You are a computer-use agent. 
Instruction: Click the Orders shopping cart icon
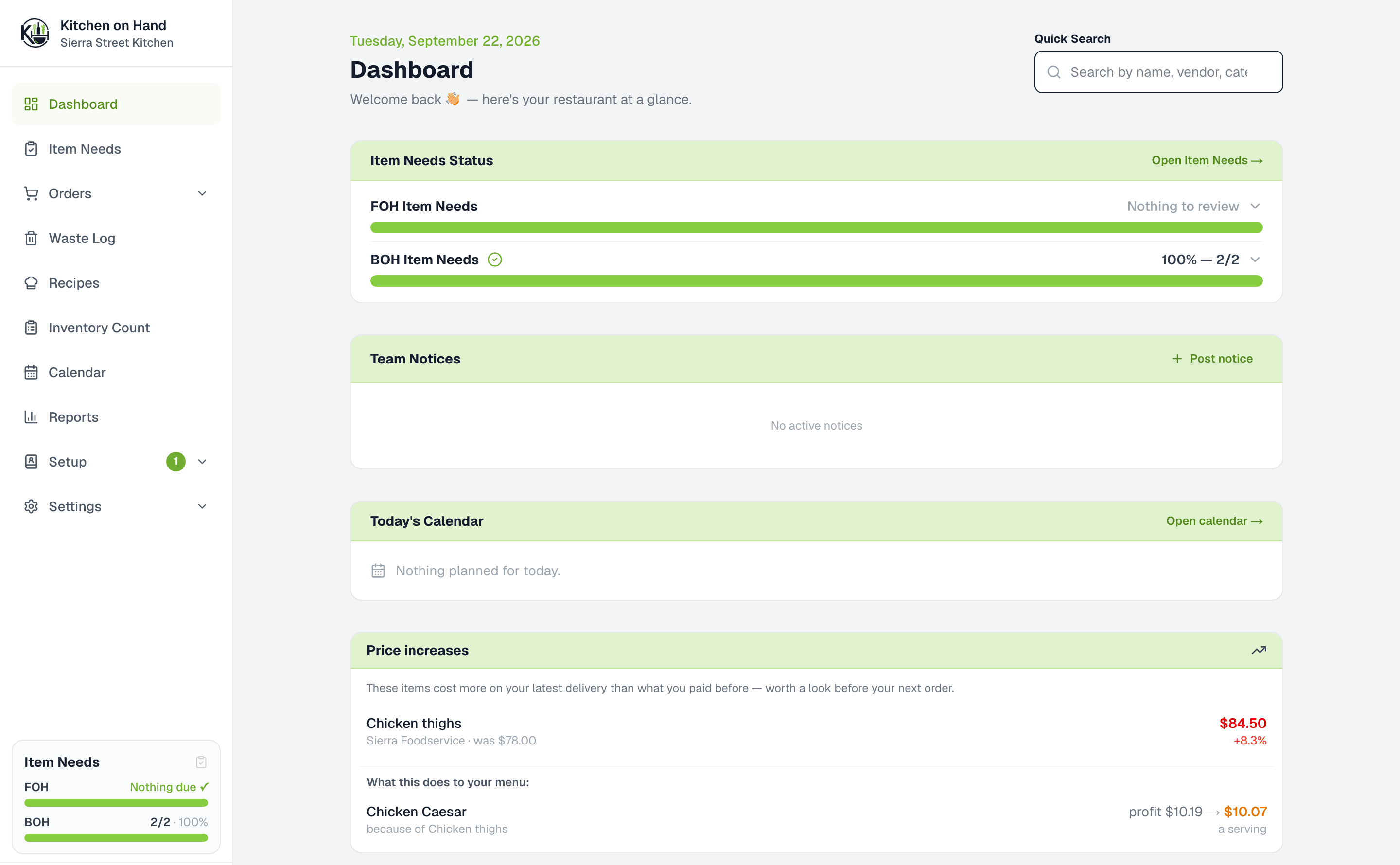(x=31, y=193)
